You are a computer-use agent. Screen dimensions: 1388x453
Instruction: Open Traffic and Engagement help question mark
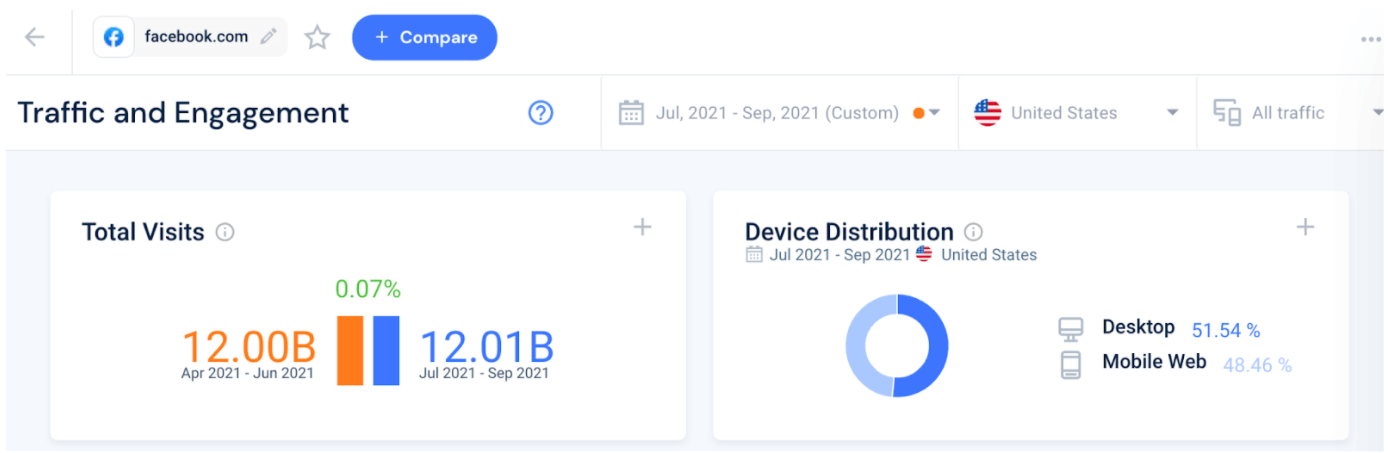pos(541,113)
